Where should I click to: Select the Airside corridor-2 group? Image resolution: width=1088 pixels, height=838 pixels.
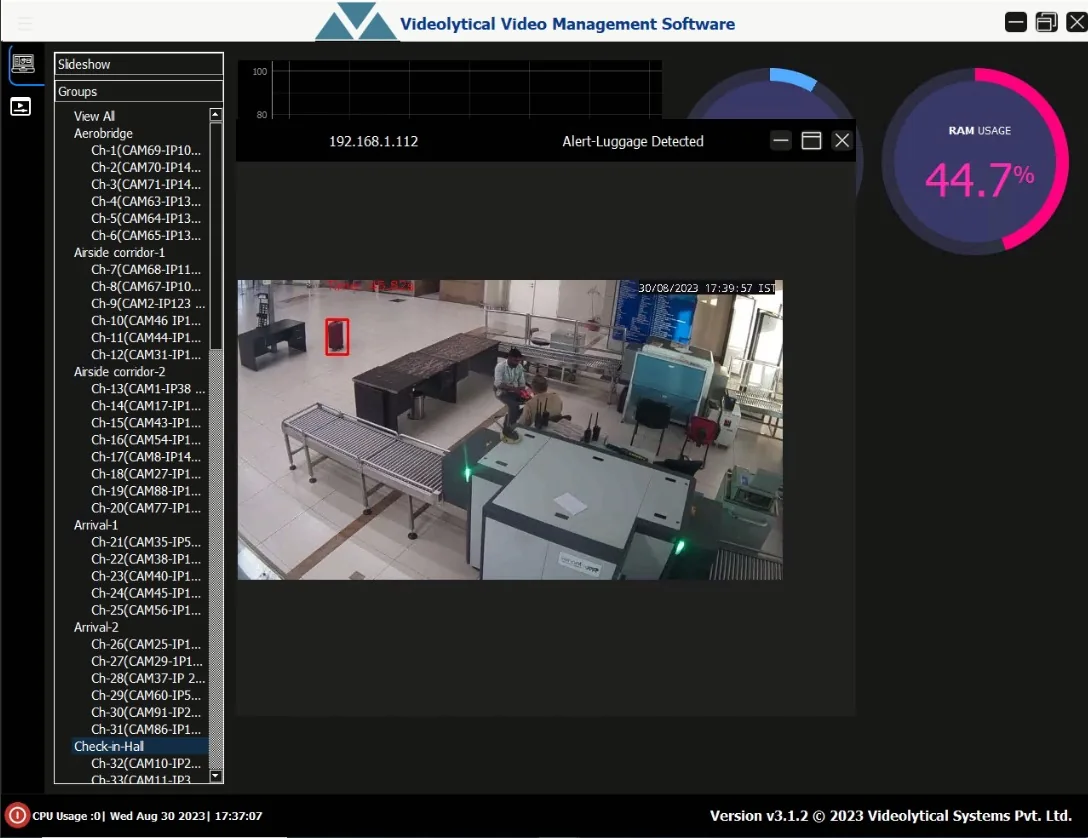point(119,372)
